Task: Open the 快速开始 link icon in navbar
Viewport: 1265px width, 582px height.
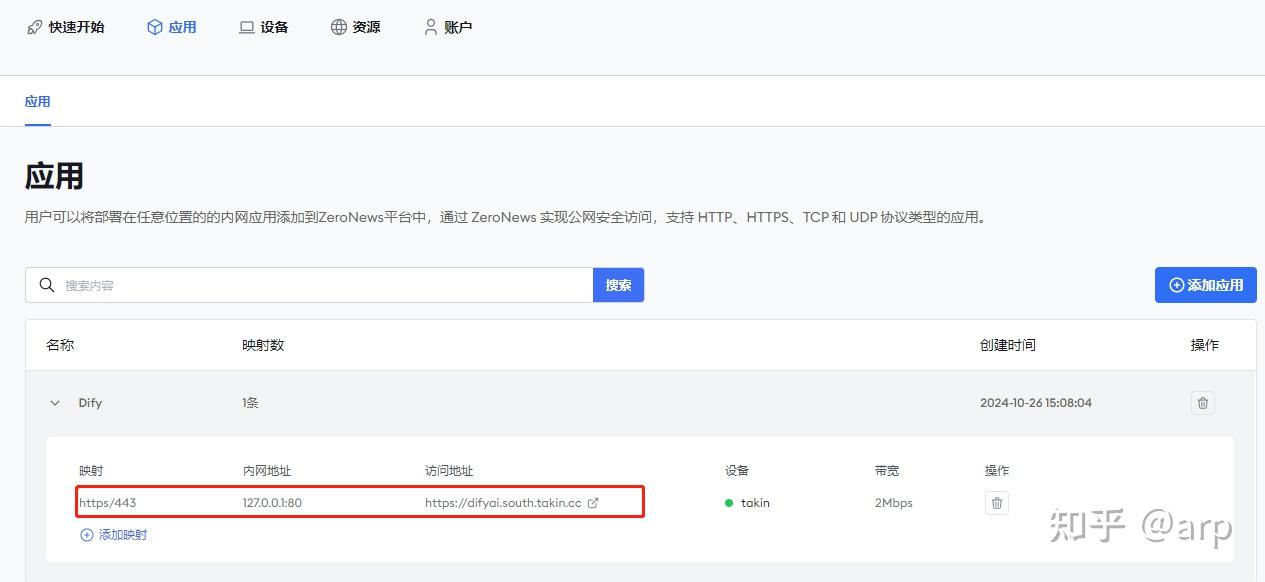Action: click(34, 27)
